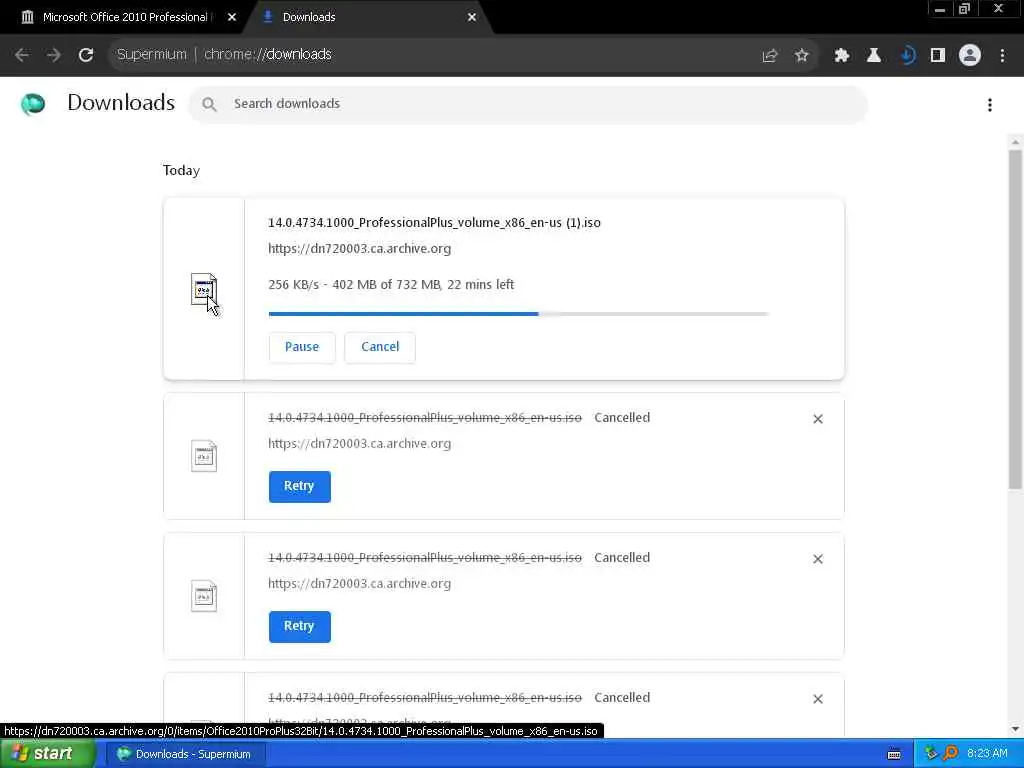Bookmark this page with the star icon
The image size is (1024, 768).
click(801, 56)
